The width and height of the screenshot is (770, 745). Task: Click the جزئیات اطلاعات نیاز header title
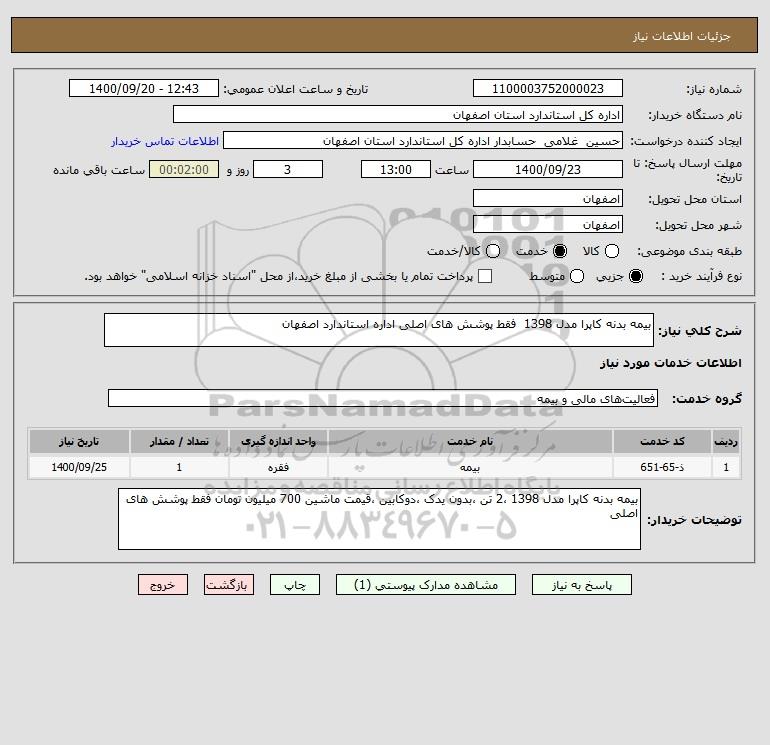[x=682, y=36]
